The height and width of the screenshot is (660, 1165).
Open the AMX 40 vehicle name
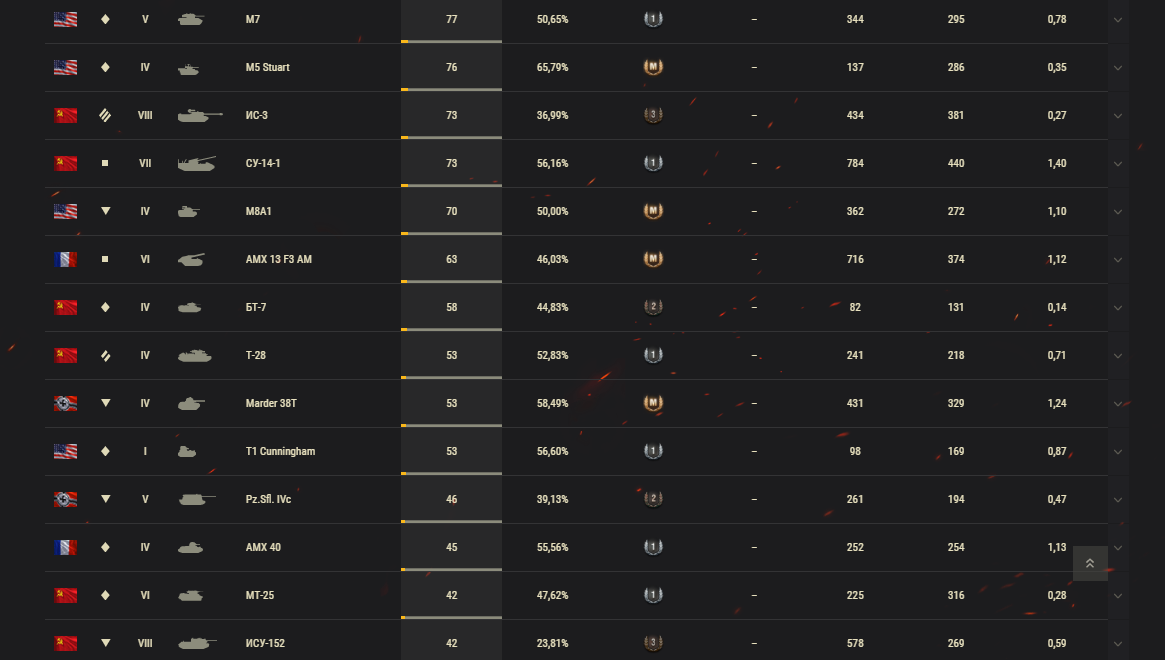(263, 547)
